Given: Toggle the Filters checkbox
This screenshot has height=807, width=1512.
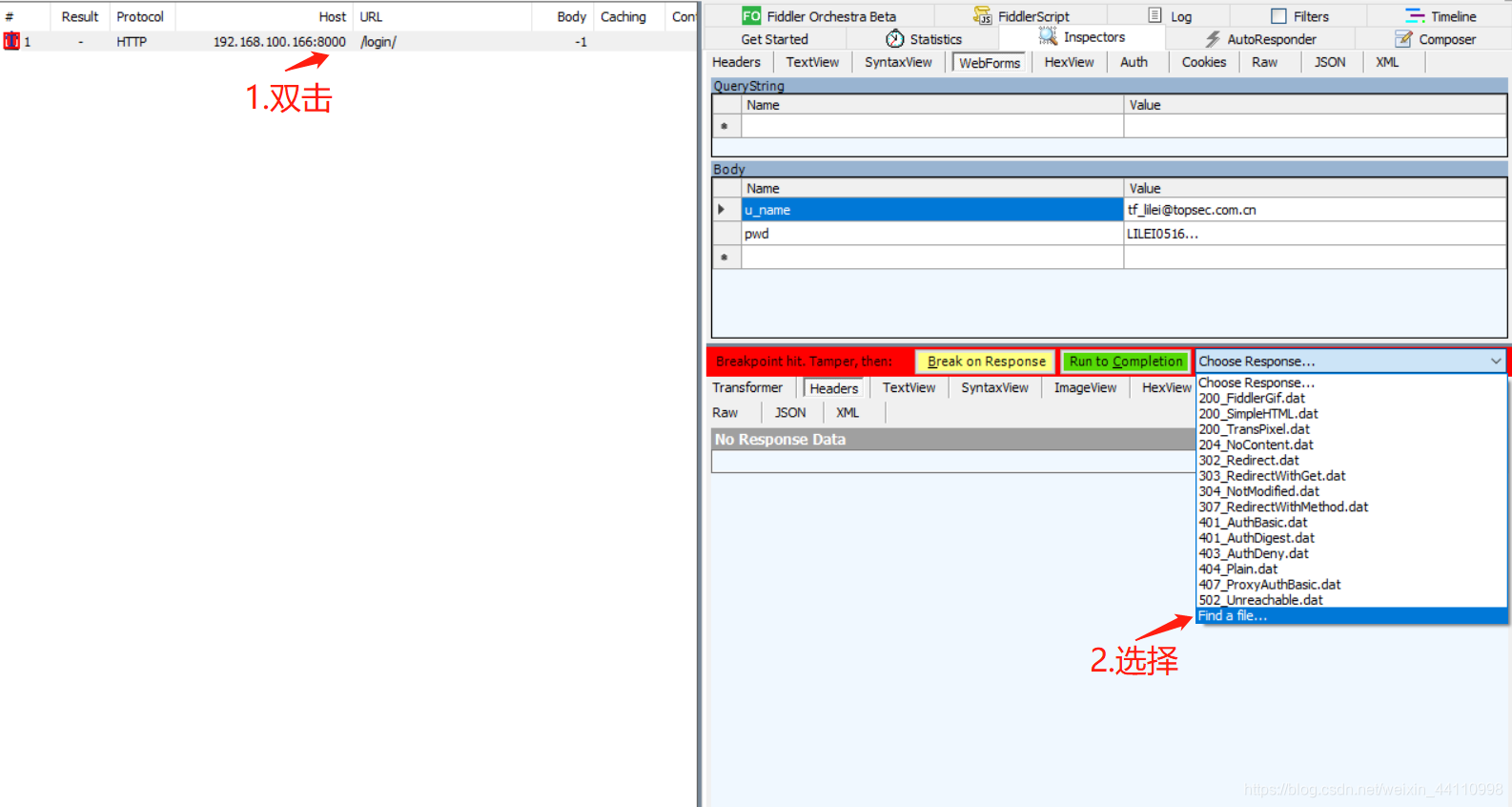Looking at the screenshot, I should [1278, 16].
